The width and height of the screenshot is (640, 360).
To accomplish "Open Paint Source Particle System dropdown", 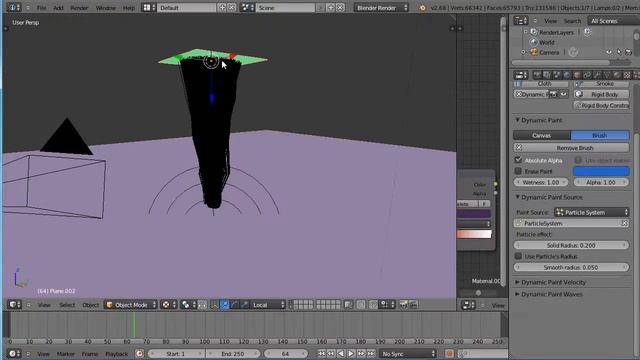I will click(591, 212).
